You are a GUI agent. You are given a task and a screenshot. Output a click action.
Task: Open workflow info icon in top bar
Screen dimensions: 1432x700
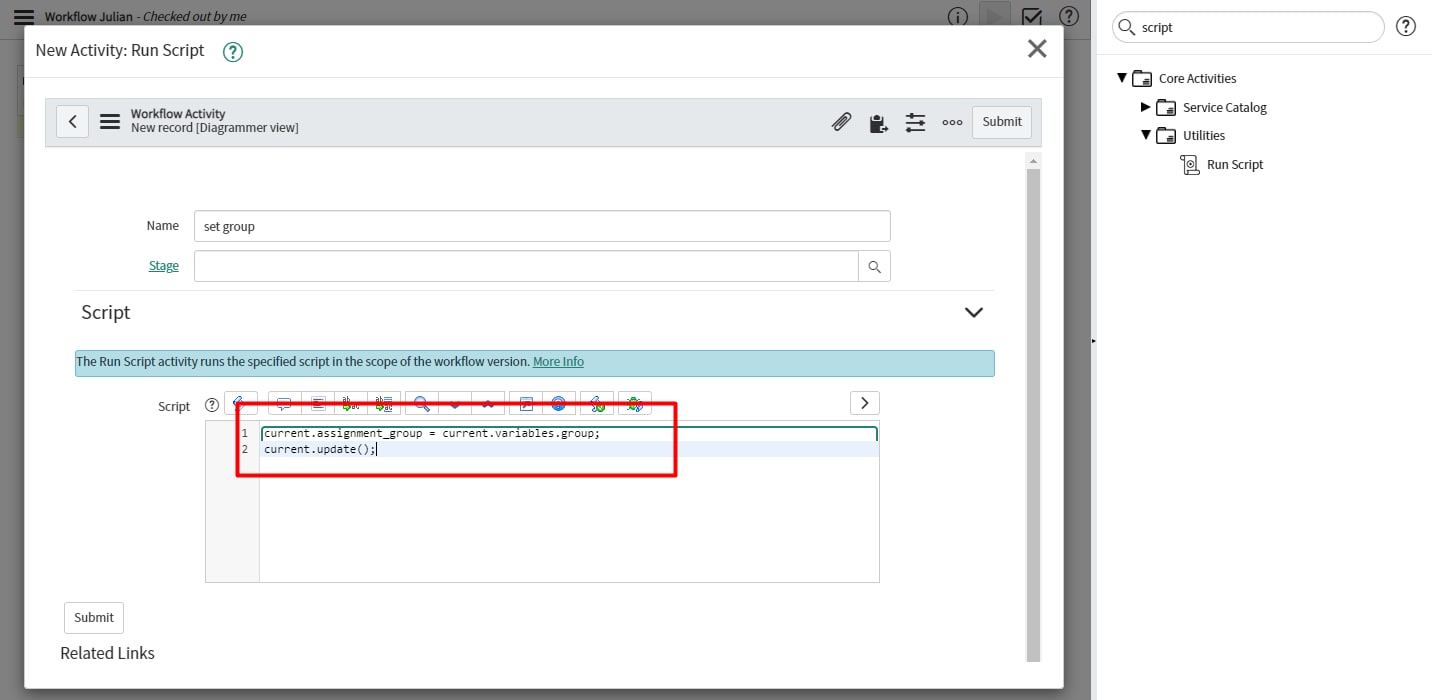tap(958, 17)
